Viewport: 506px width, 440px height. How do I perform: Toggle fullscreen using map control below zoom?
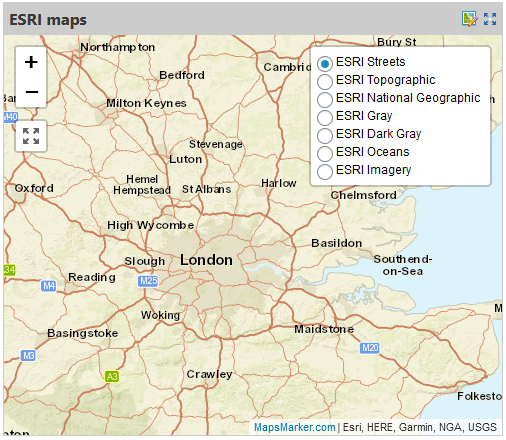pyautogui.click(x=31, y=136)
